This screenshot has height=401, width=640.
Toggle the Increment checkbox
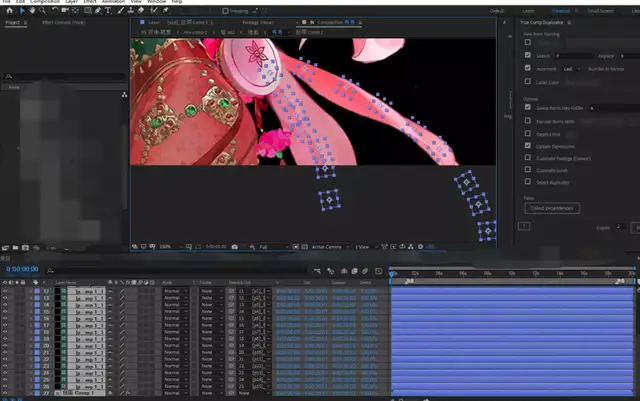pos(528,68)
